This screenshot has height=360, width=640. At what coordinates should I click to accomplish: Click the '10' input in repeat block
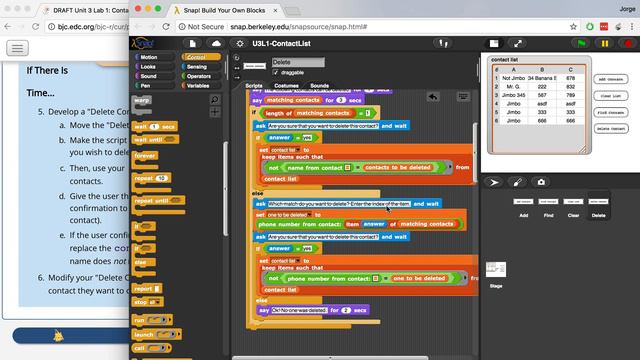162,178
